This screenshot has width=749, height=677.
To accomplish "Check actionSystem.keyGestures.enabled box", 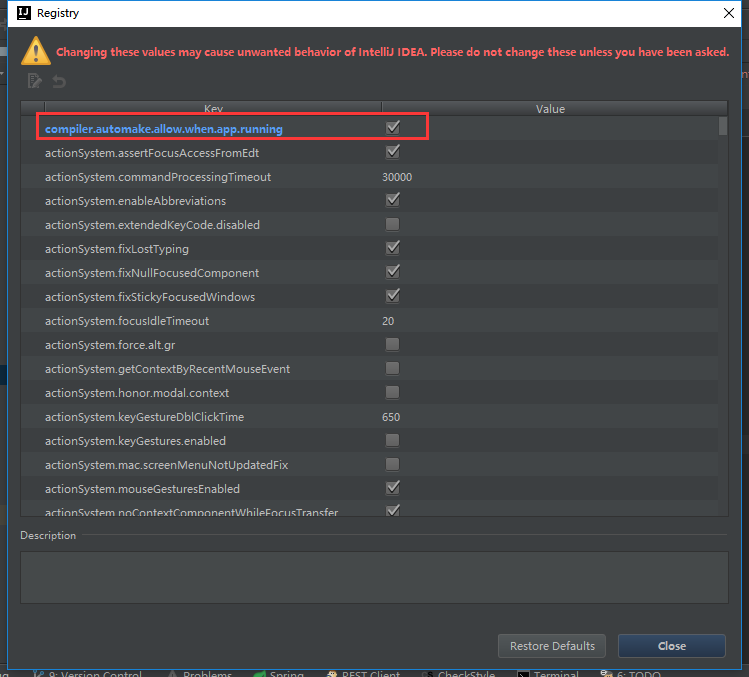I will (x=393, y=440).
